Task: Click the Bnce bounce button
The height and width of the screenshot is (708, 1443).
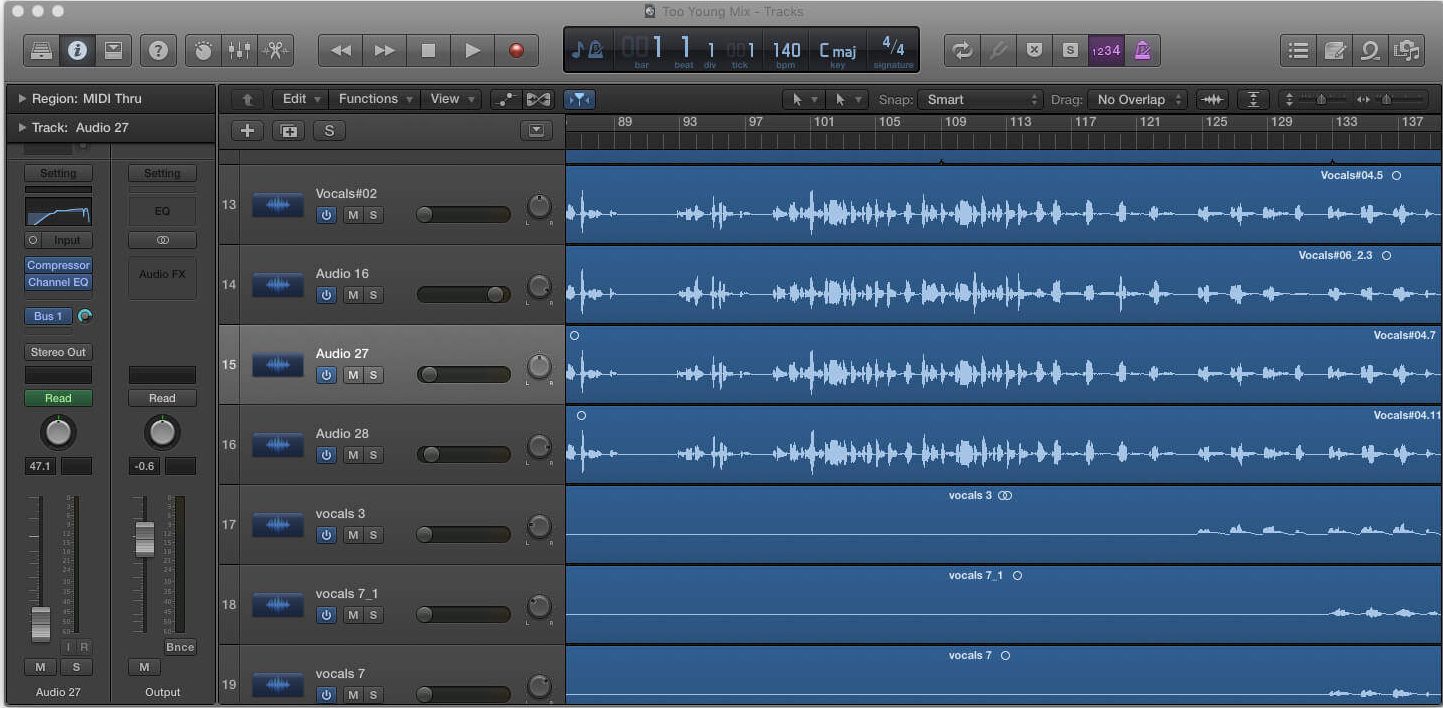Action: pyautogui.click(x=180, y=647)
